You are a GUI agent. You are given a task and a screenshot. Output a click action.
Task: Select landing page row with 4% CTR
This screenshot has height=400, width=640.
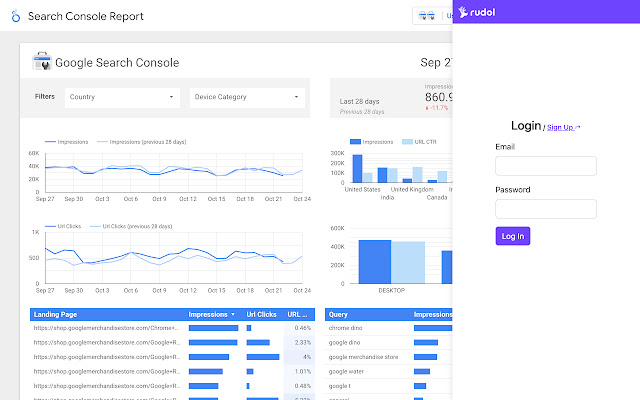tap(172, 357)
